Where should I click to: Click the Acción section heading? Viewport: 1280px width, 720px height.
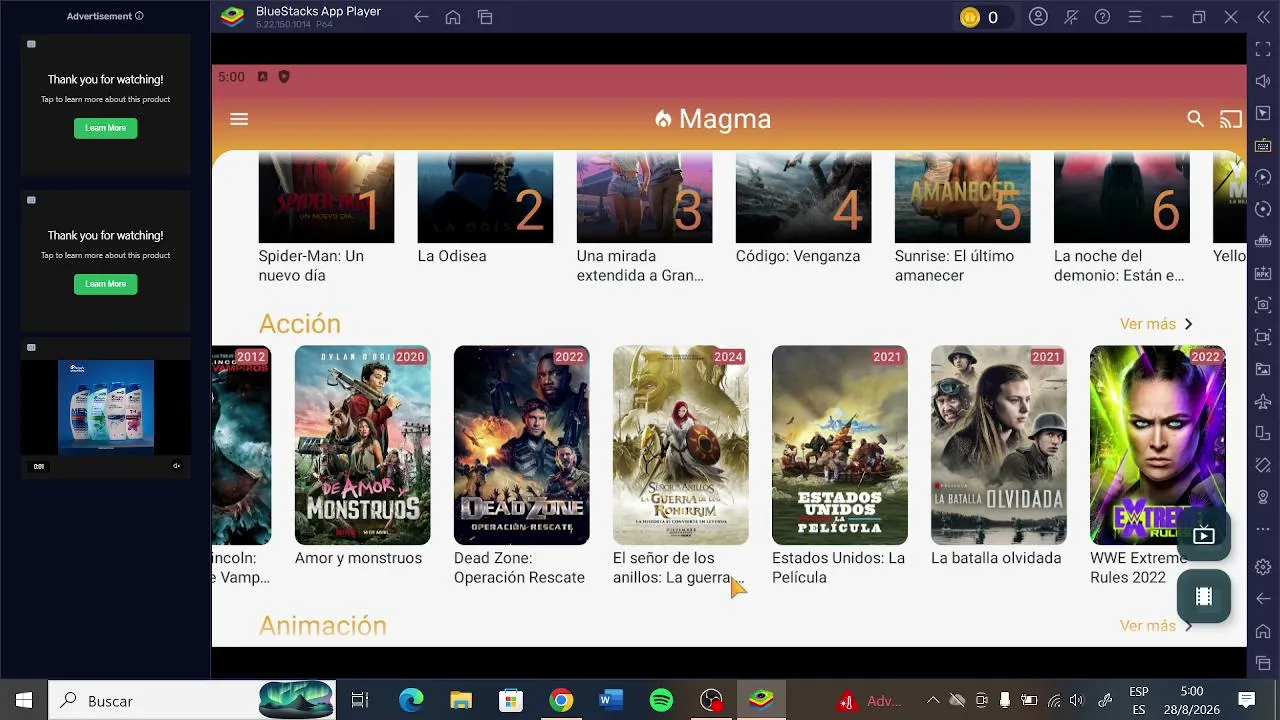coord(299,324)
